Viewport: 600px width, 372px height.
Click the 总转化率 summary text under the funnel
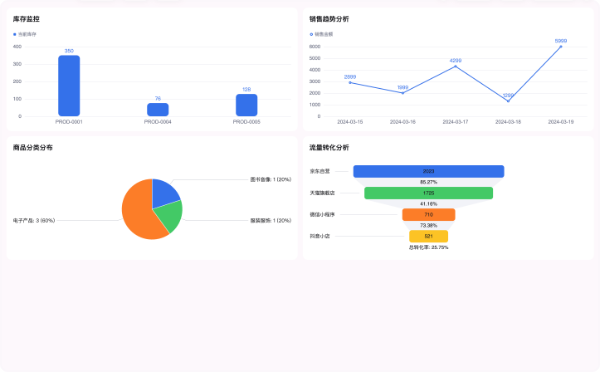pyautogui.click(x=429, y=248)
